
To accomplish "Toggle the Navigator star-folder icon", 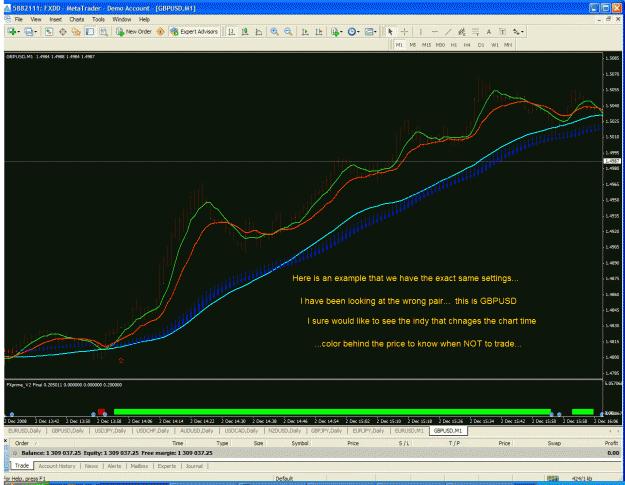I will coord(76,31).
